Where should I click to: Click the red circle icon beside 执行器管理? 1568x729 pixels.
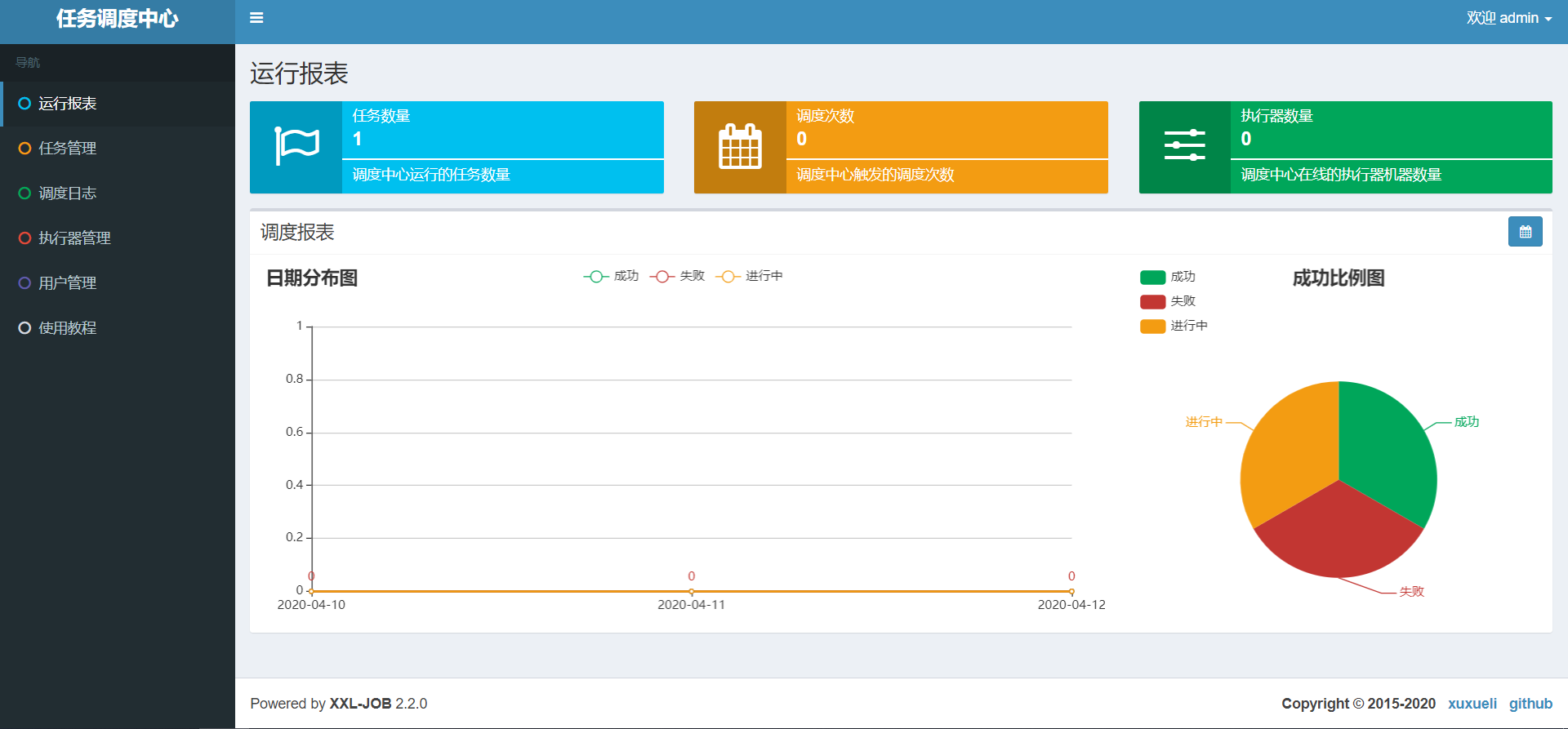(x=24, y=238)
